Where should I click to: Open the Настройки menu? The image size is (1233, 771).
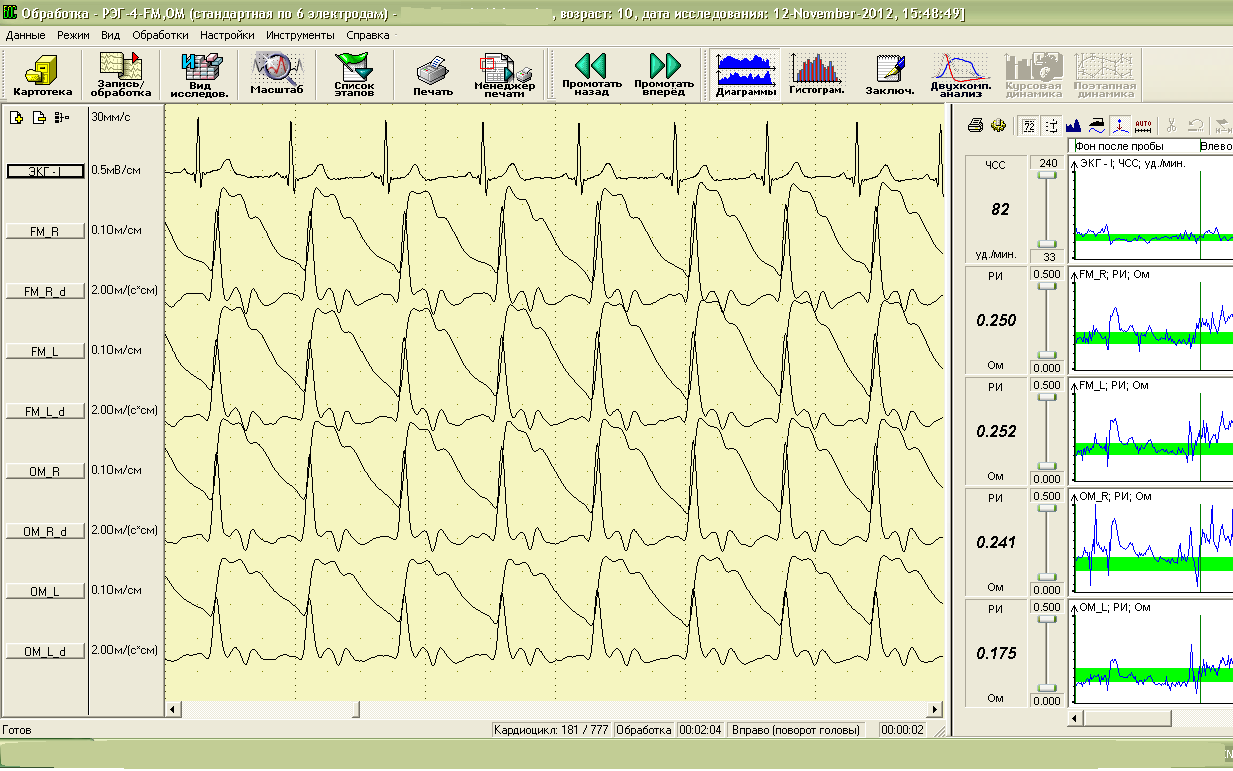[x=227, y=34]
